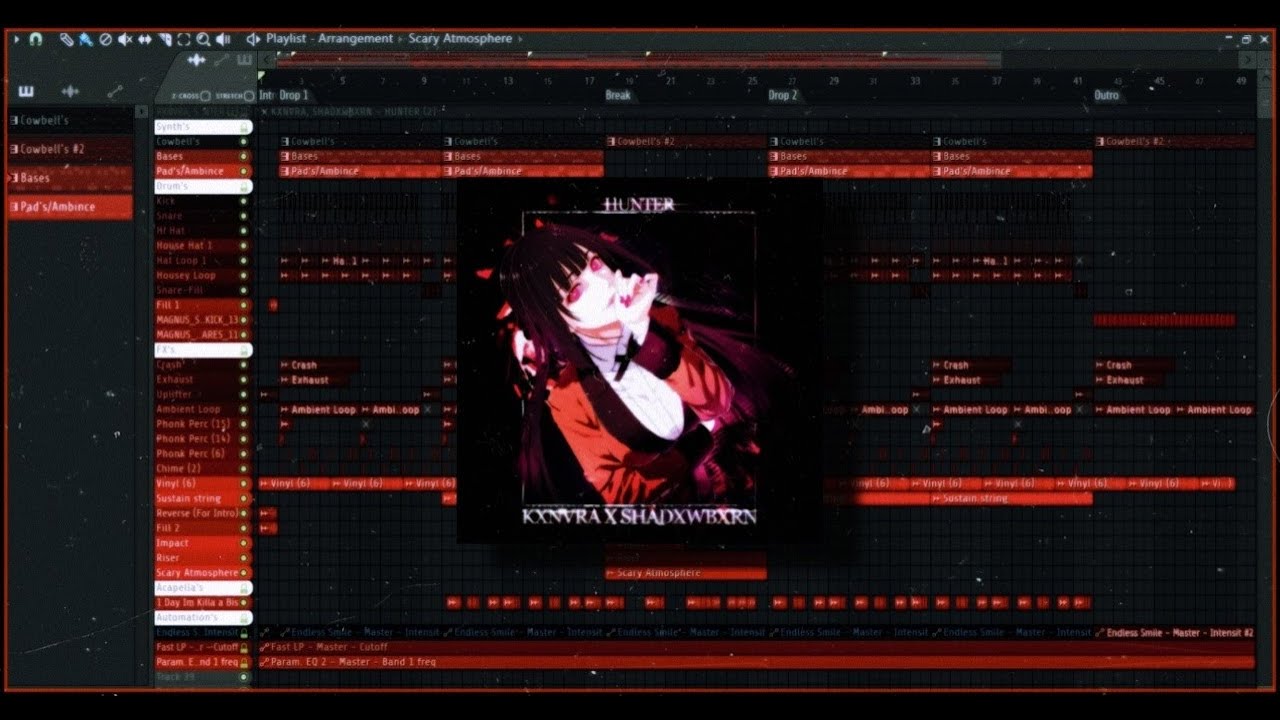
Task: Mute the Cowbell's track
Action: pyautogui.click(x=243, y=142)
